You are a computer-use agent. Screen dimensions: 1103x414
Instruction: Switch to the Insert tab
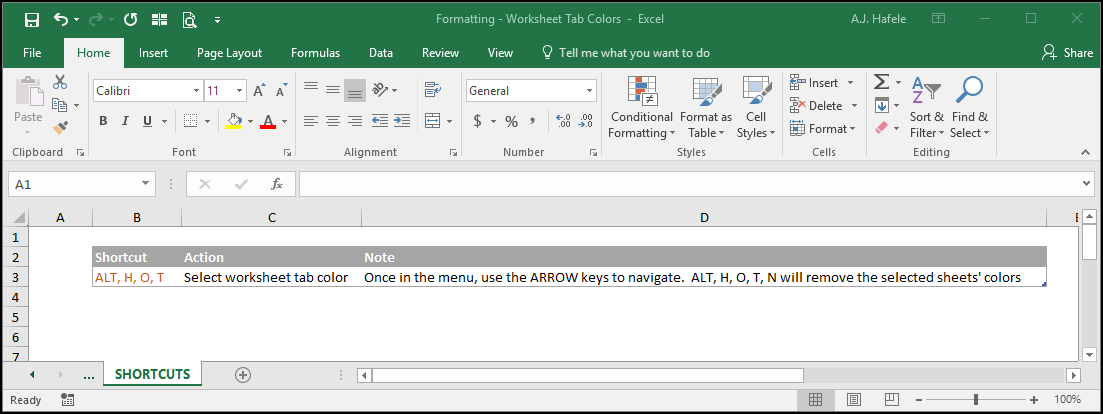tap(153, 53)
